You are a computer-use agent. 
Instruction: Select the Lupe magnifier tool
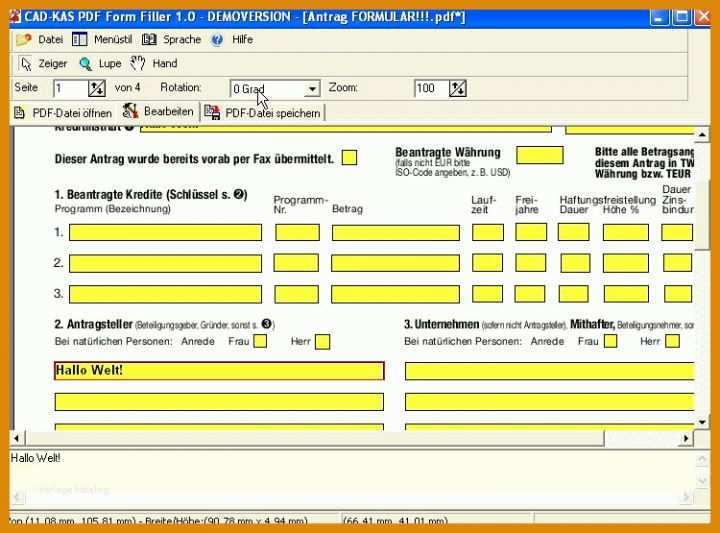point(100,63)
